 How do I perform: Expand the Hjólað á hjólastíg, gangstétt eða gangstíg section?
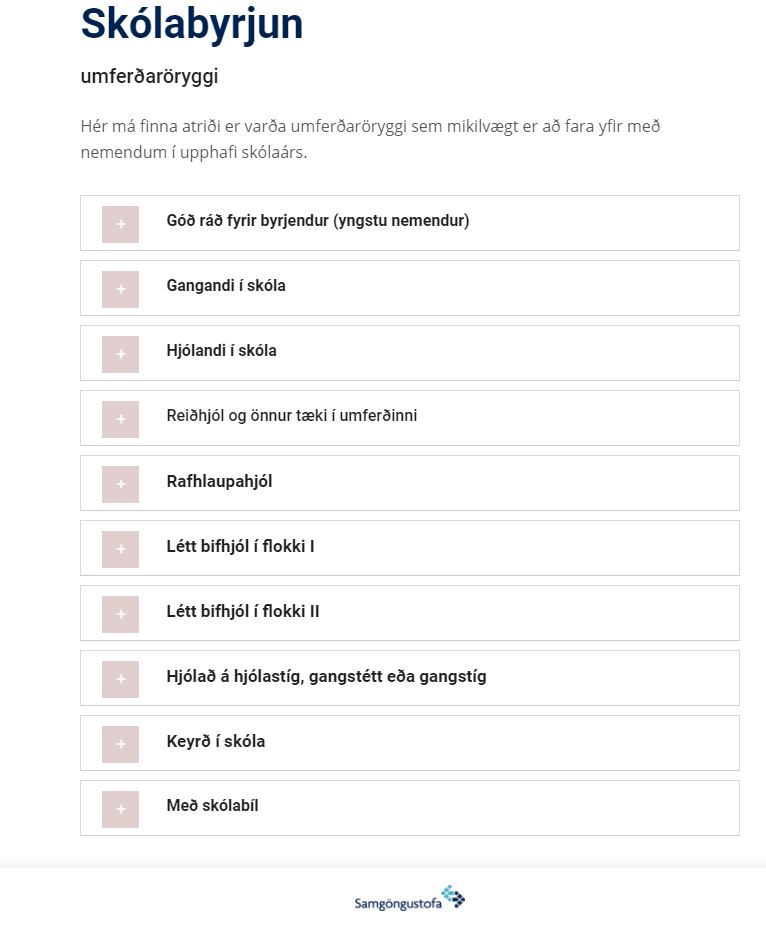click(x=410, y=678)
